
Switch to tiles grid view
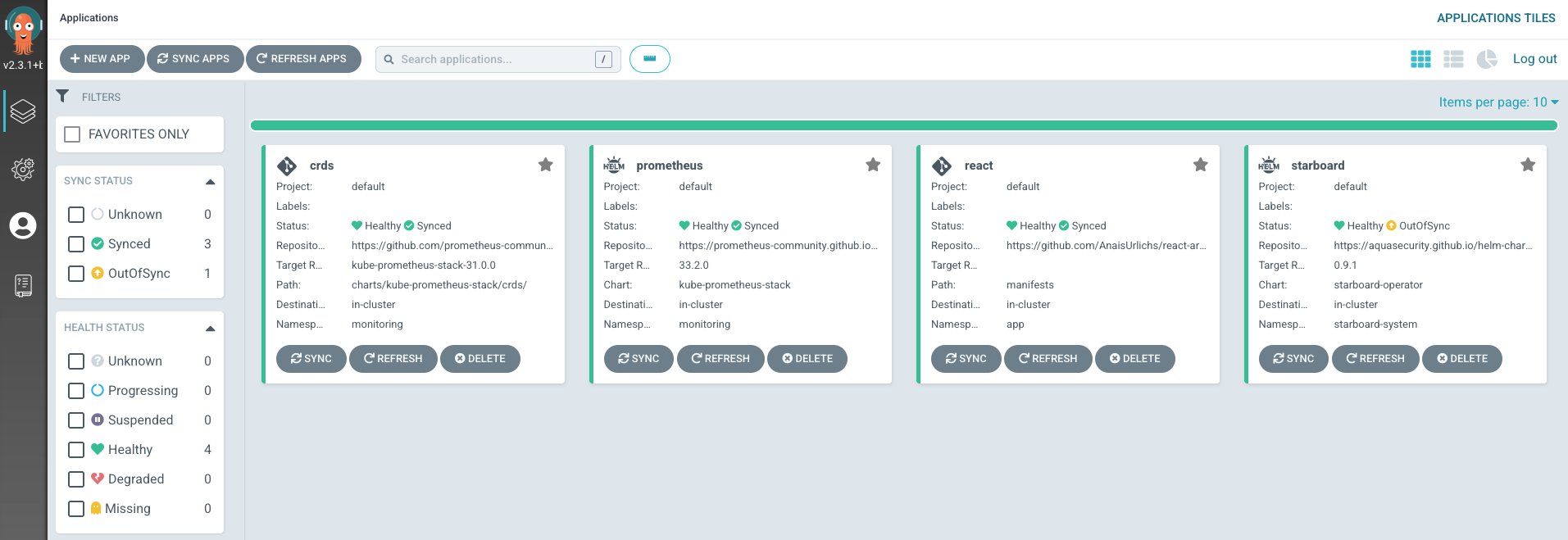click(1420, 59)
